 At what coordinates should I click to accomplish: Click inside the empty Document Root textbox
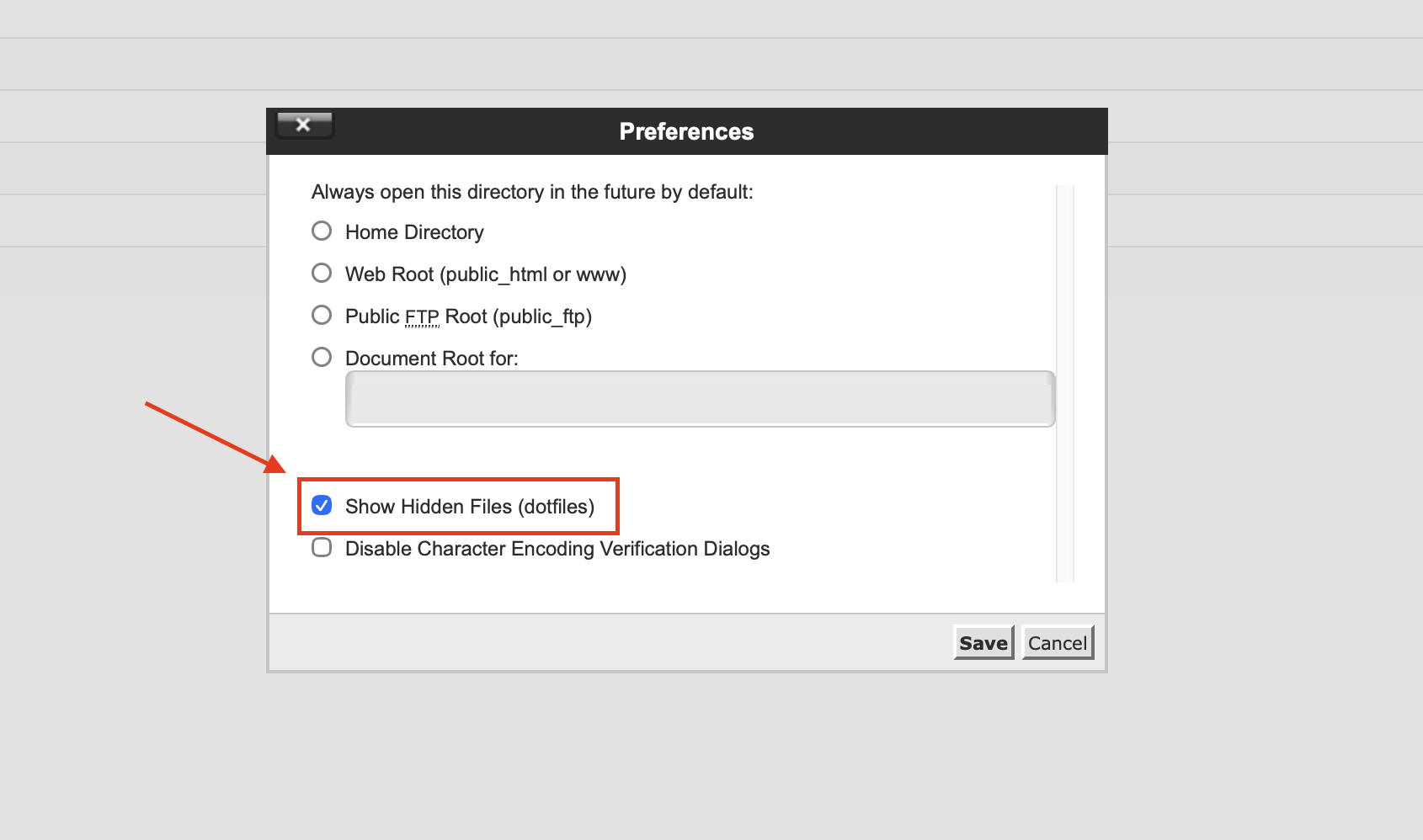(699, 398)
